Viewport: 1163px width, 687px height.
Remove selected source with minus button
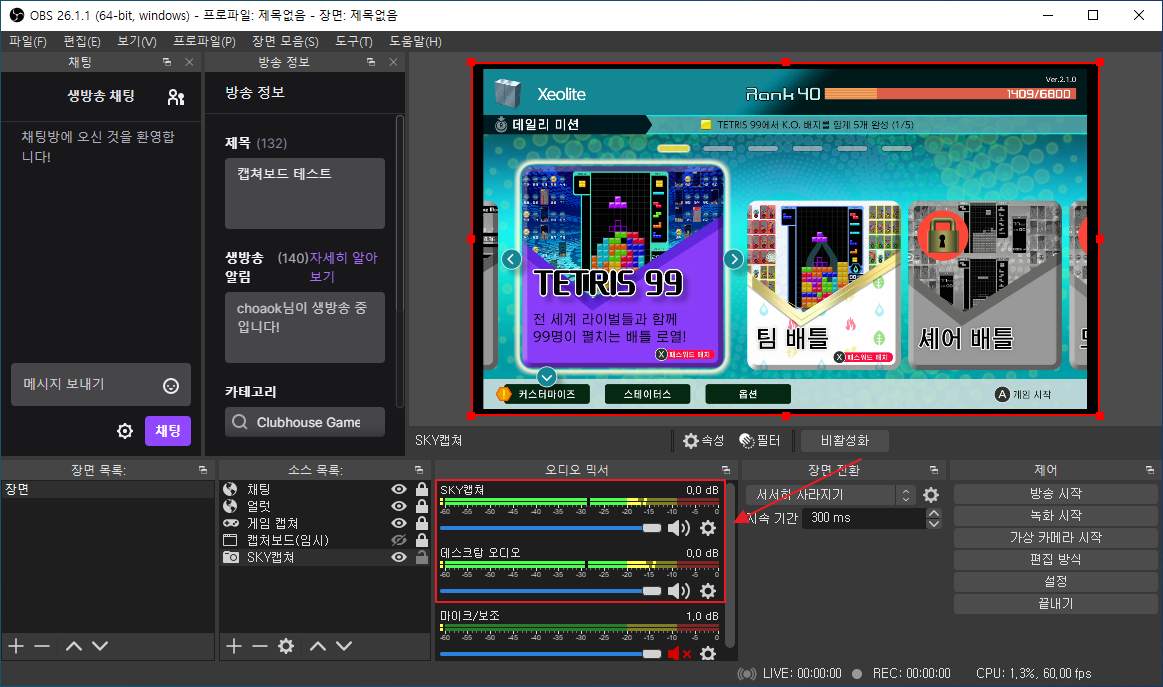pos(260,646)
